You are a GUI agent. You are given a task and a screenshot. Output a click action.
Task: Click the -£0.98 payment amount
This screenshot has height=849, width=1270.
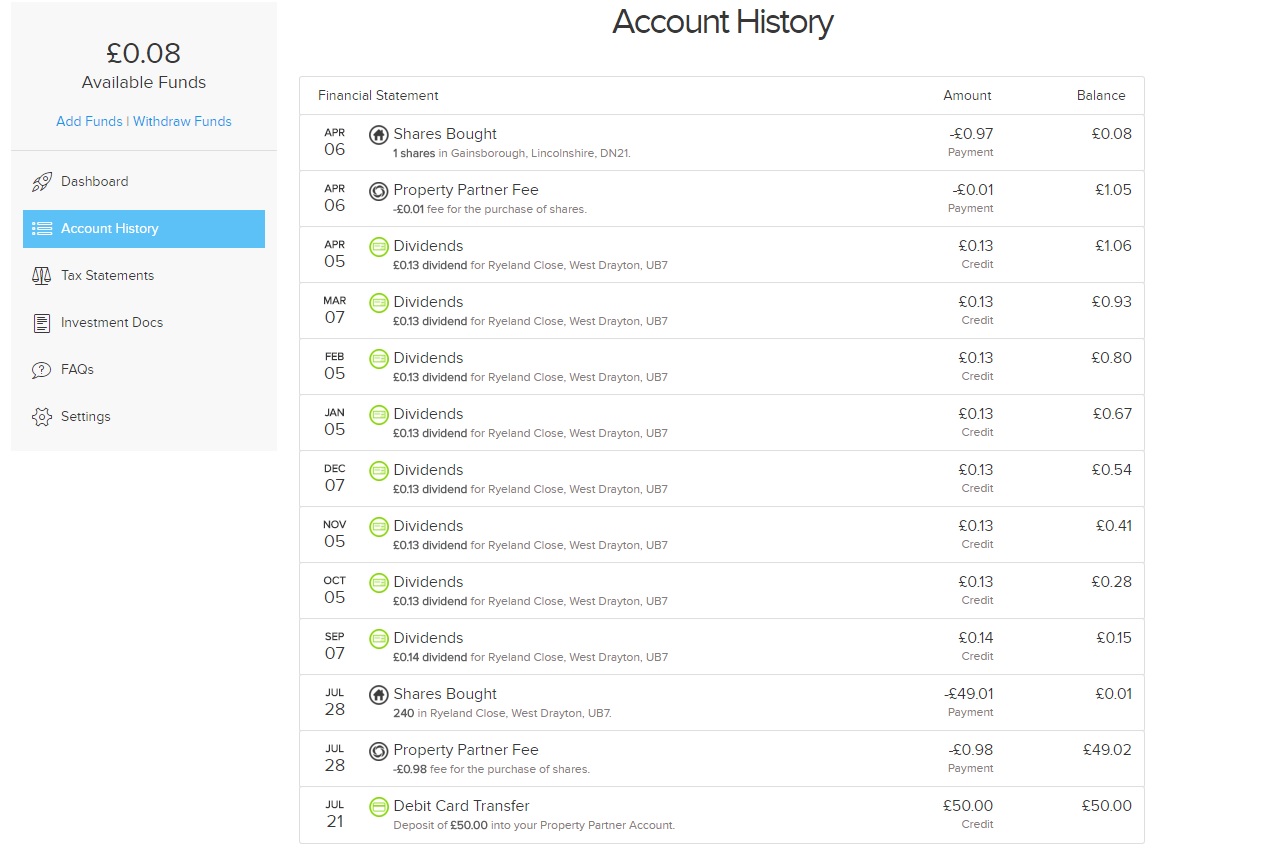[x=970, y=750]
